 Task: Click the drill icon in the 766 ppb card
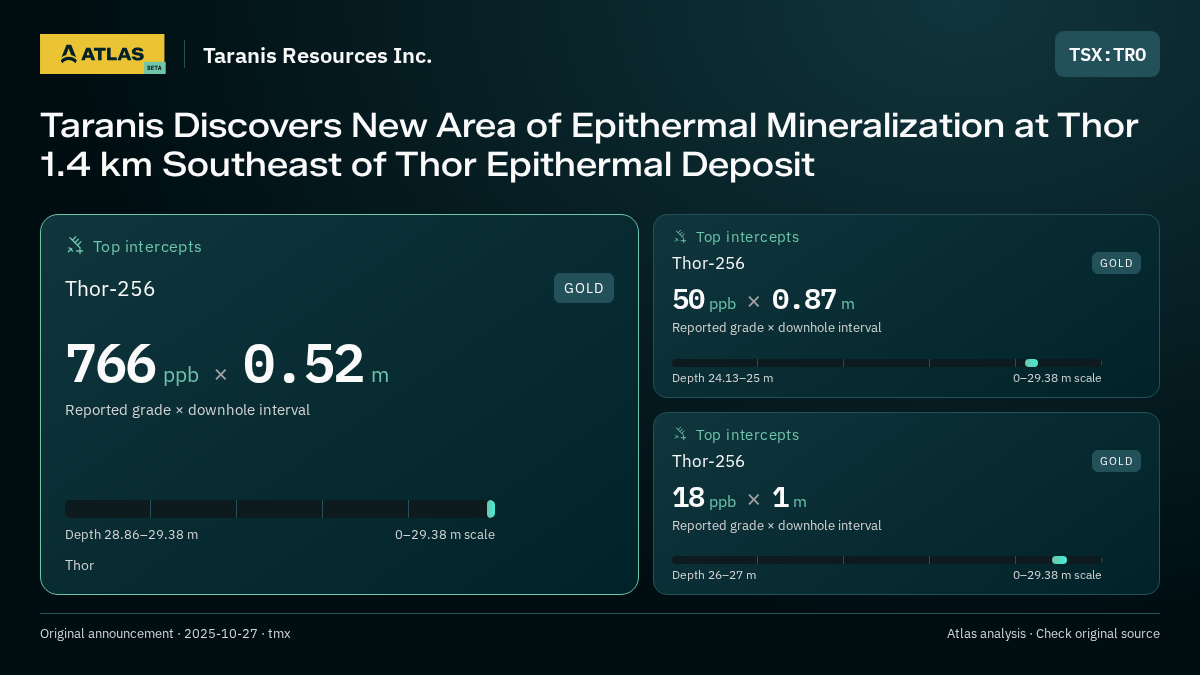[75, 245]
